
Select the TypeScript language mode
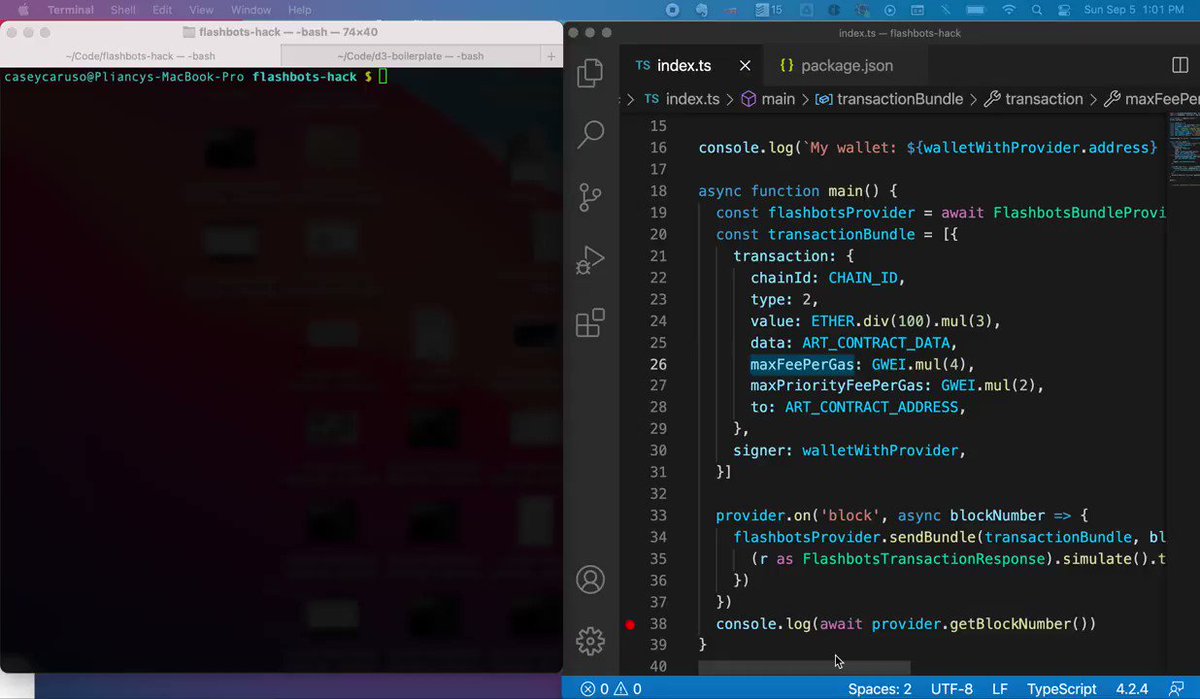[1061, 689]
